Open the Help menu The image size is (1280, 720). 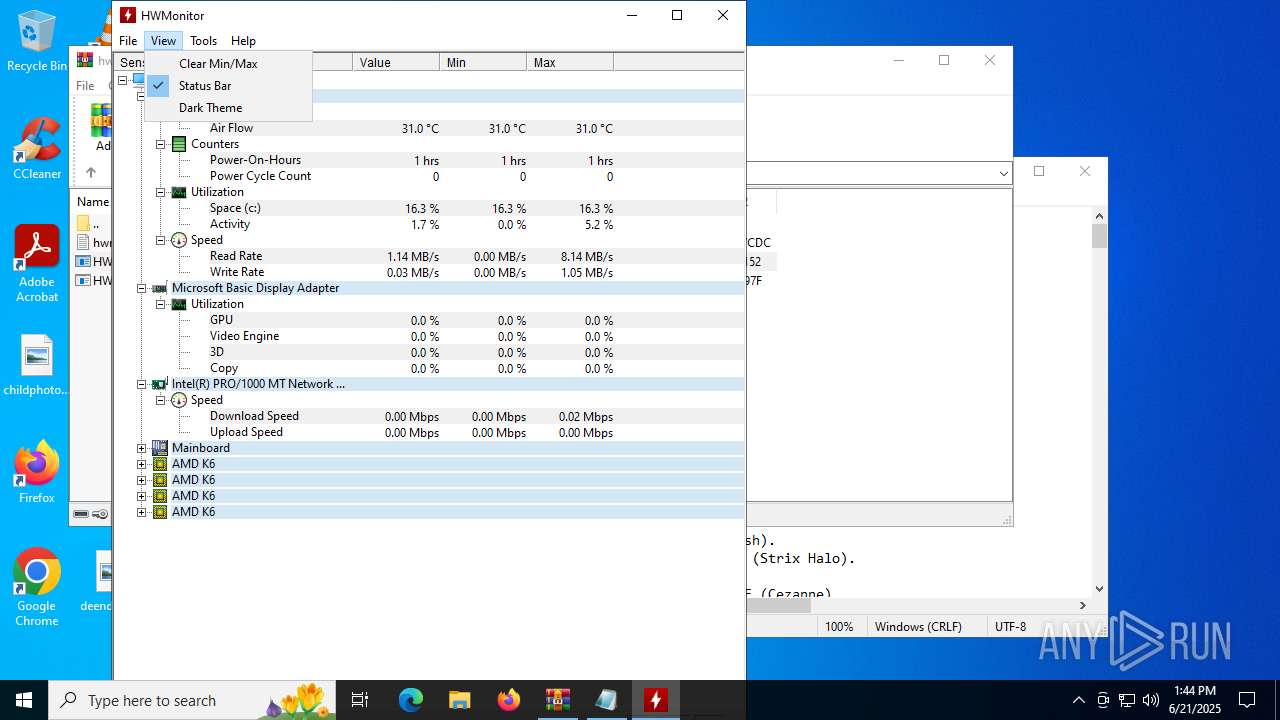pyautogui.click(x=243, y=41)
